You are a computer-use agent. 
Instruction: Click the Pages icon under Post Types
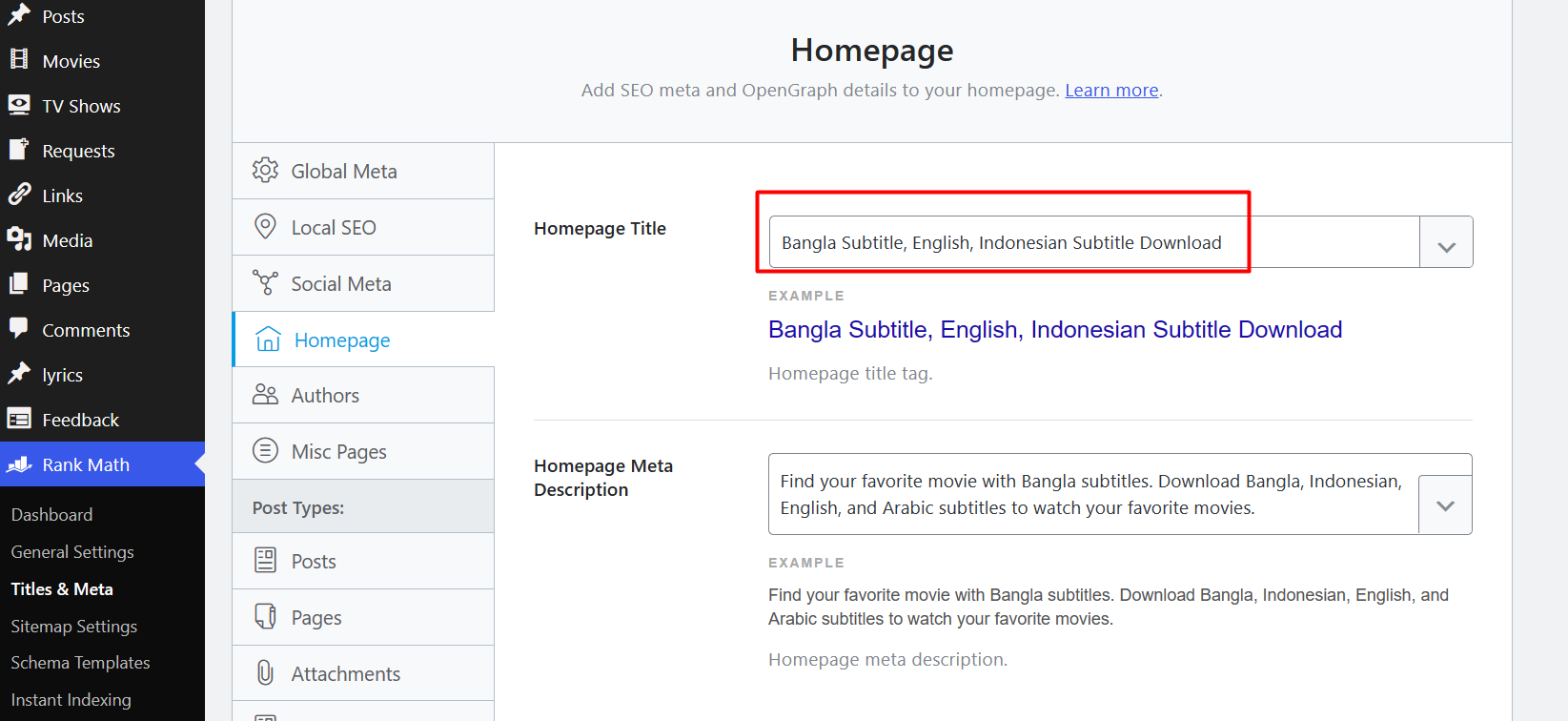pos(265,616)
